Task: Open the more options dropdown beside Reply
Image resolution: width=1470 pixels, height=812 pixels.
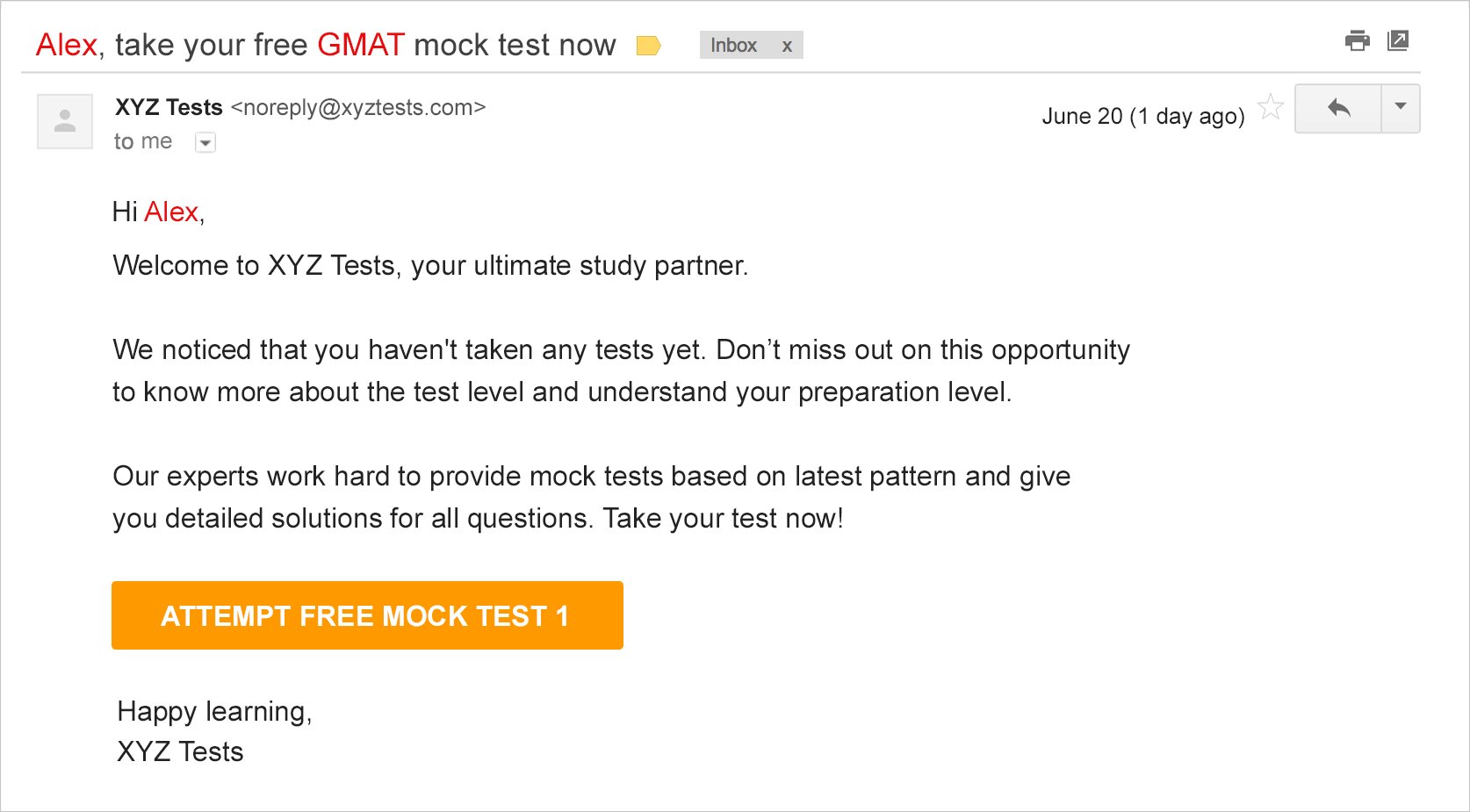Action: click(x=1401, y=108)
